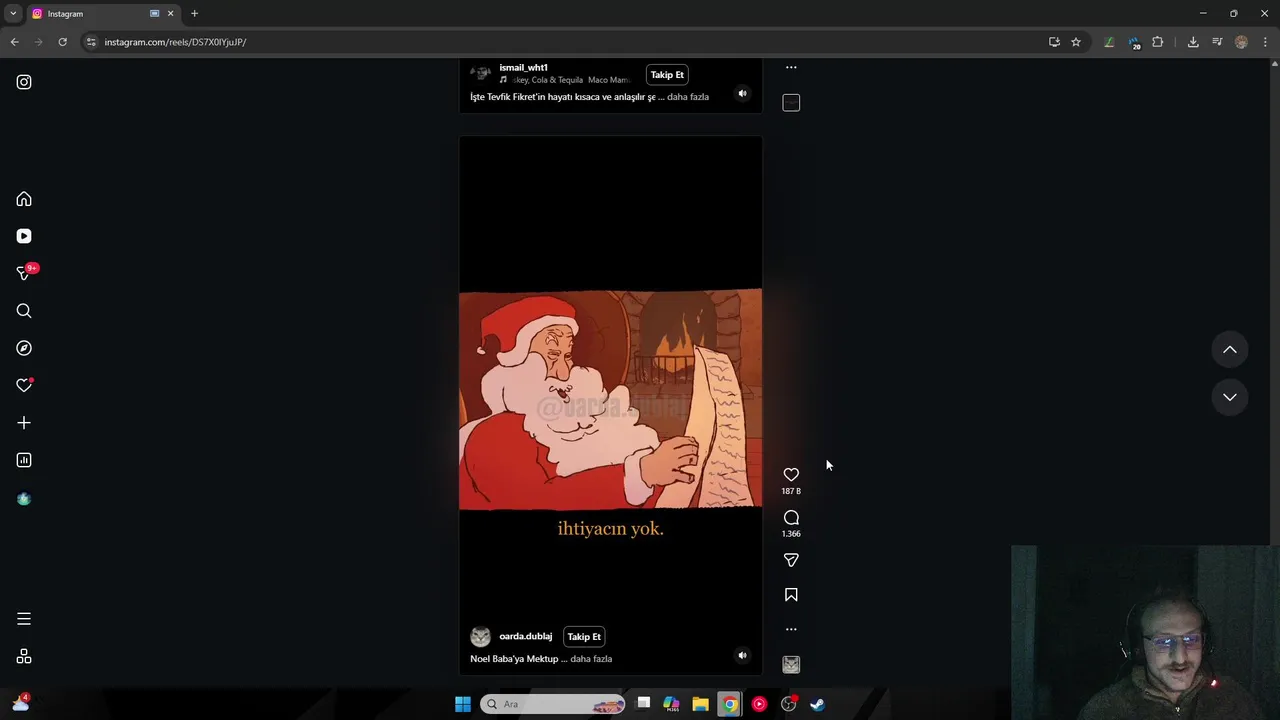Open ismail_wht1 profile name
The image size is (1280, 720).
pos(523,67)
